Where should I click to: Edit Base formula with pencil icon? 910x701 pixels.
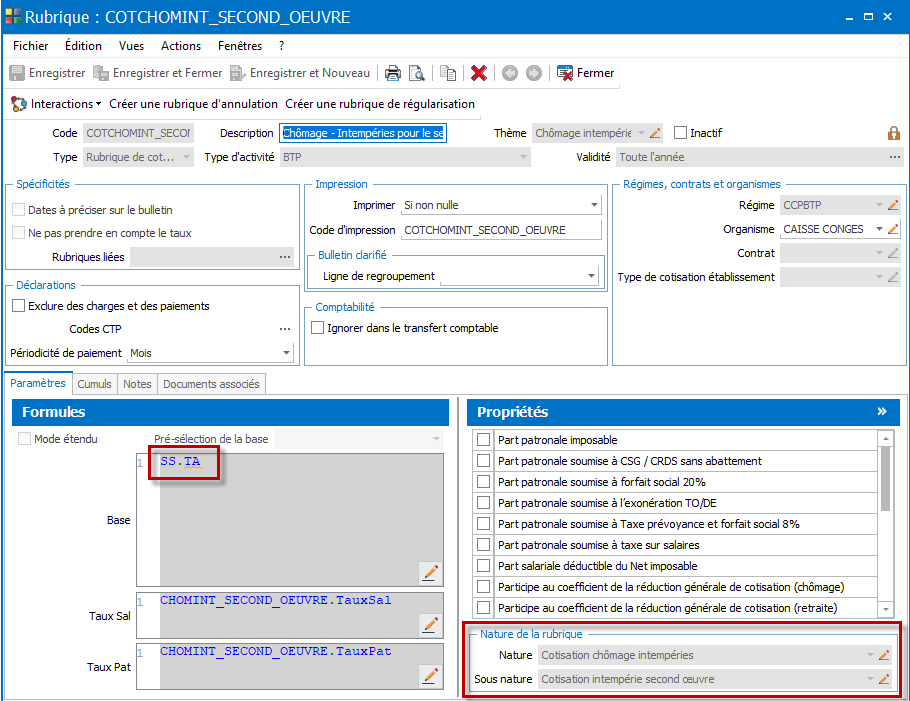(x=430, y=573)
